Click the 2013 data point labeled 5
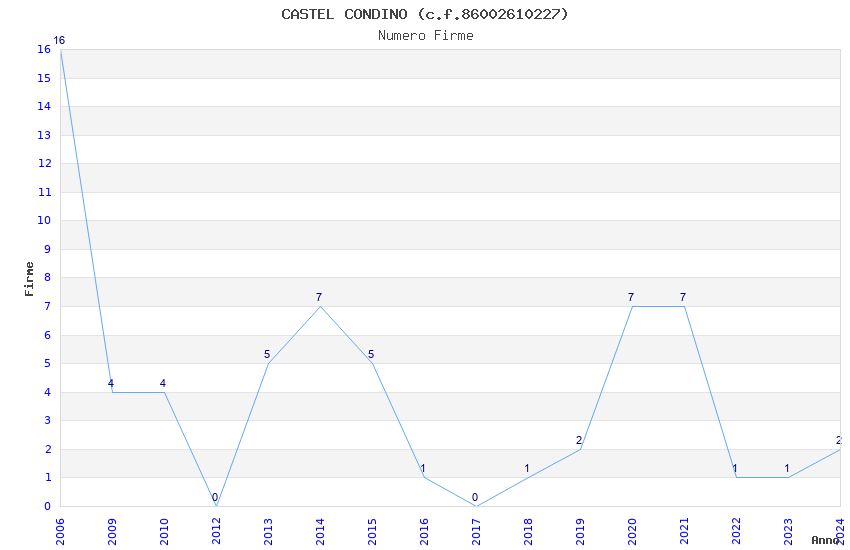Screen dimensions: 850x550 (267, 354)
